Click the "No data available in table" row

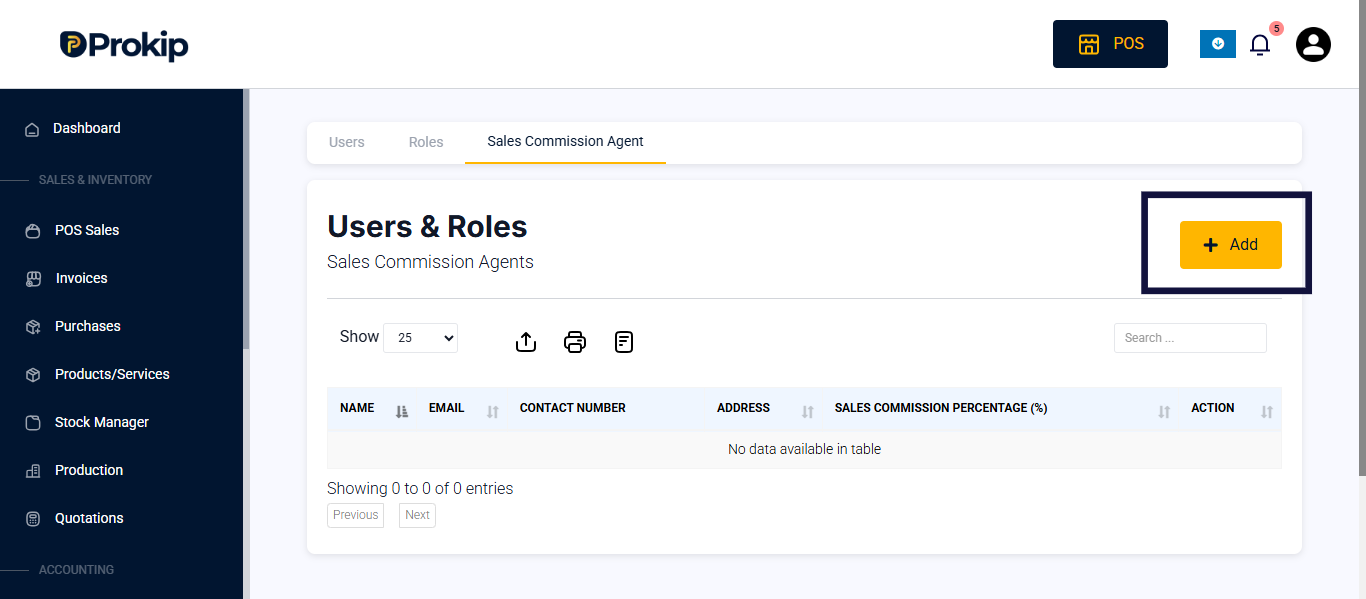pos(804,450)
